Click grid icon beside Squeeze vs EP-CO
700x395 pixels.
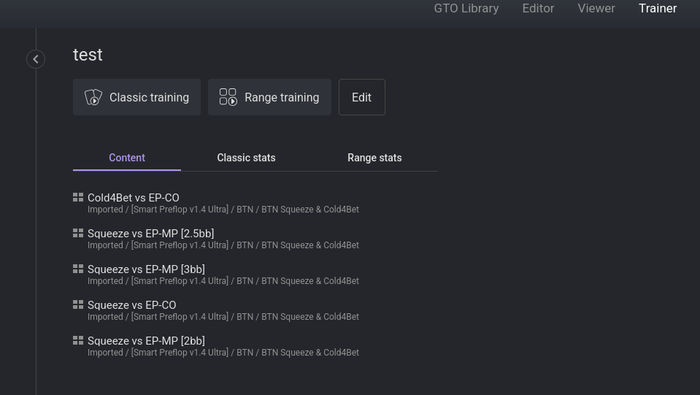click(x=78, y=304)
